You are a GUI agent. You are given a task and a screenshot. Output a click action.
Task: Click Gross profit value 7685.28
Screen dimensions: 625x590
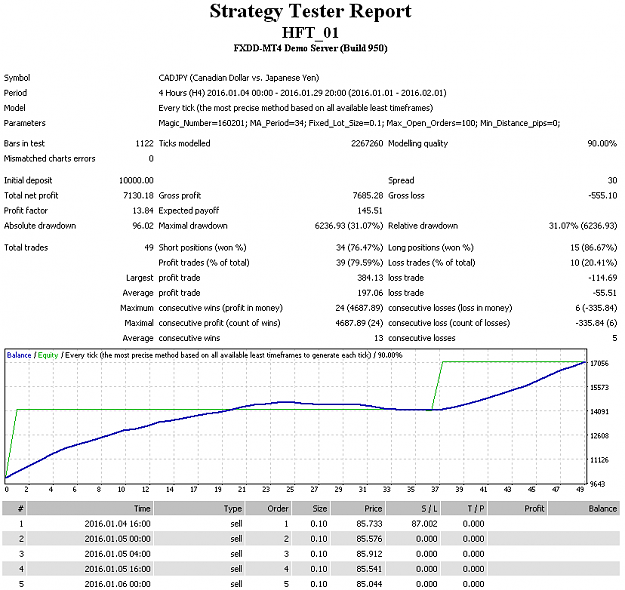[368, 196]
